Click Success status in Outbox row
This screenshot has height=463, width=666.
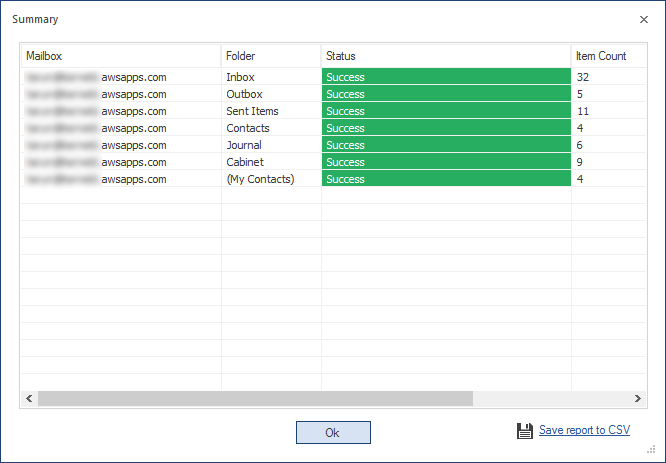[x=446, y=94]
